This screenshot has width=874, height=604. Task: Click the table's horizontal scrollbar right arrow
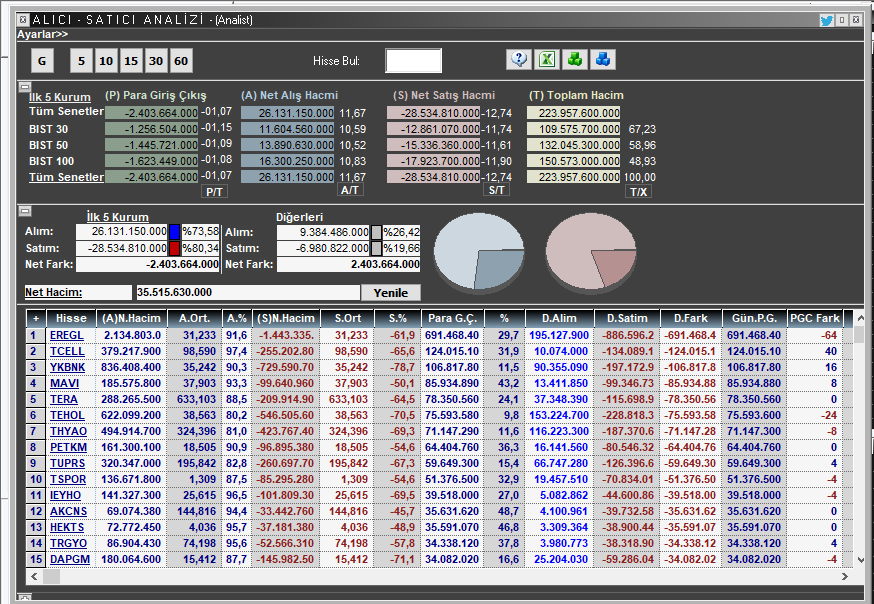[844, 577]
